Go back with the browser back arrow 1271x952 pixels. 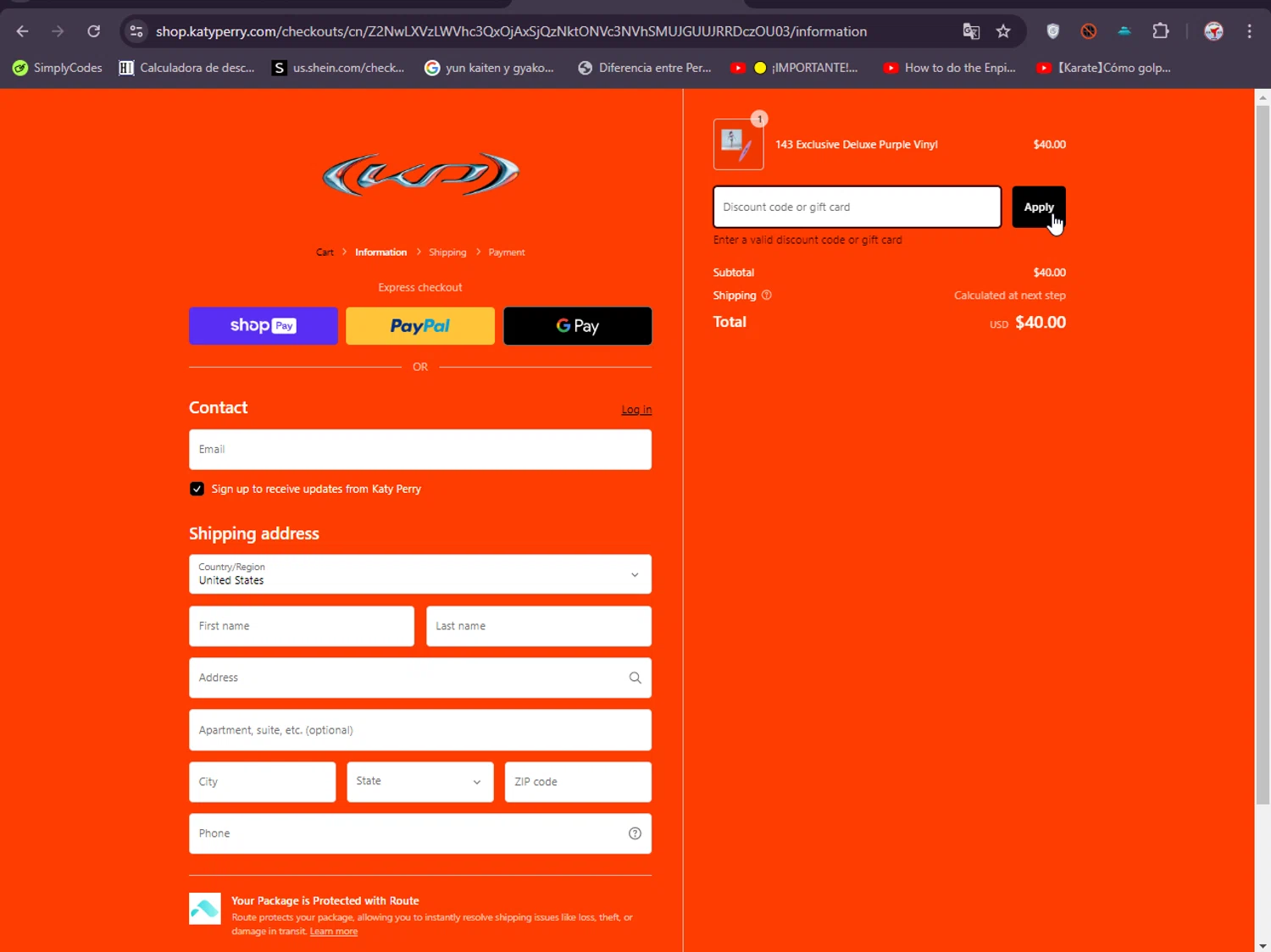(x=23, y=31)
